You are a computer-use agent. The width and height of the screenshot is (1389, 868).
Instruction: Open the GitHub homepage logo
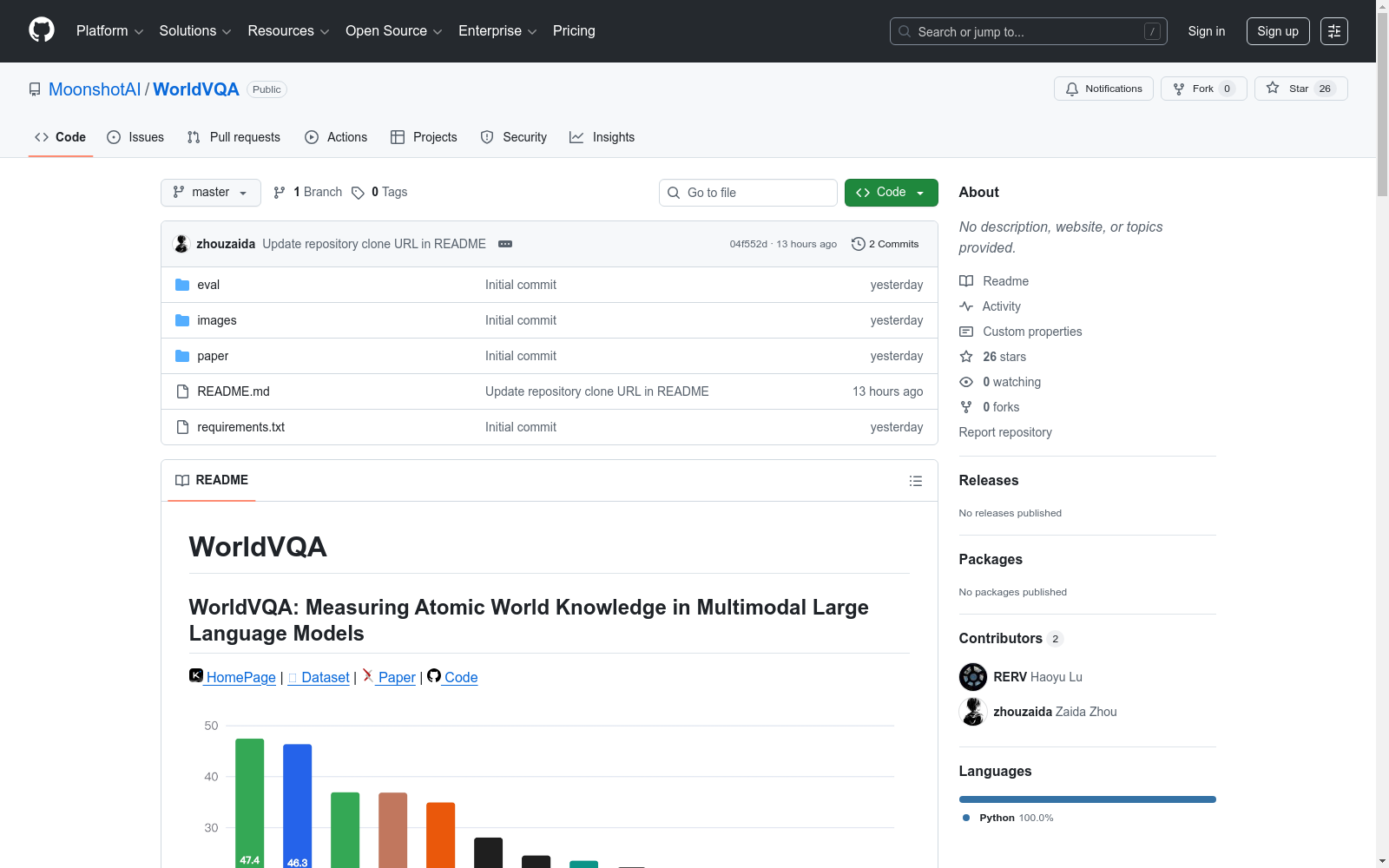[42, 30]
